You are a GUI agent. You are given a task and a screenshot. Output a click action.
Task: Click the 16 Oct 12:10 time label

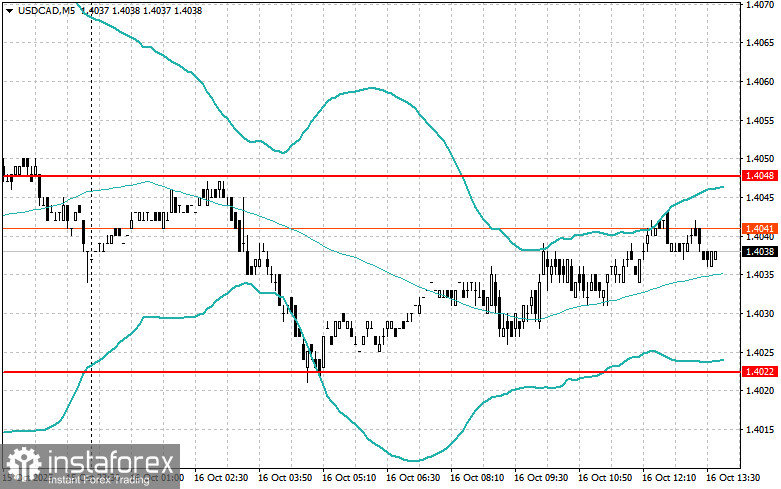(x=669, y=478)
